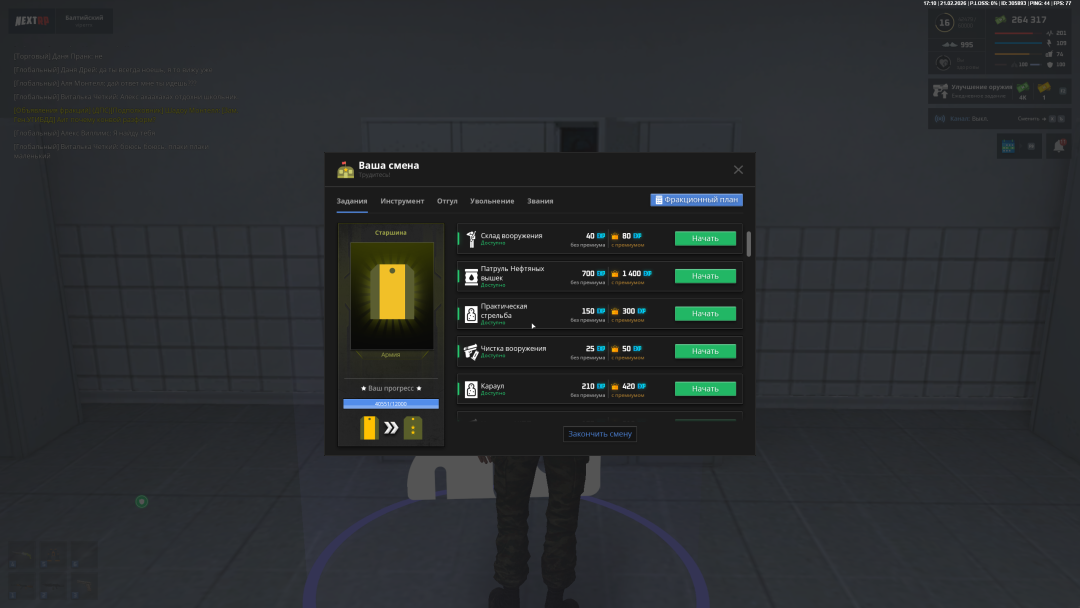
Task: Open the Отгул tab
Action: pos(447,201)
